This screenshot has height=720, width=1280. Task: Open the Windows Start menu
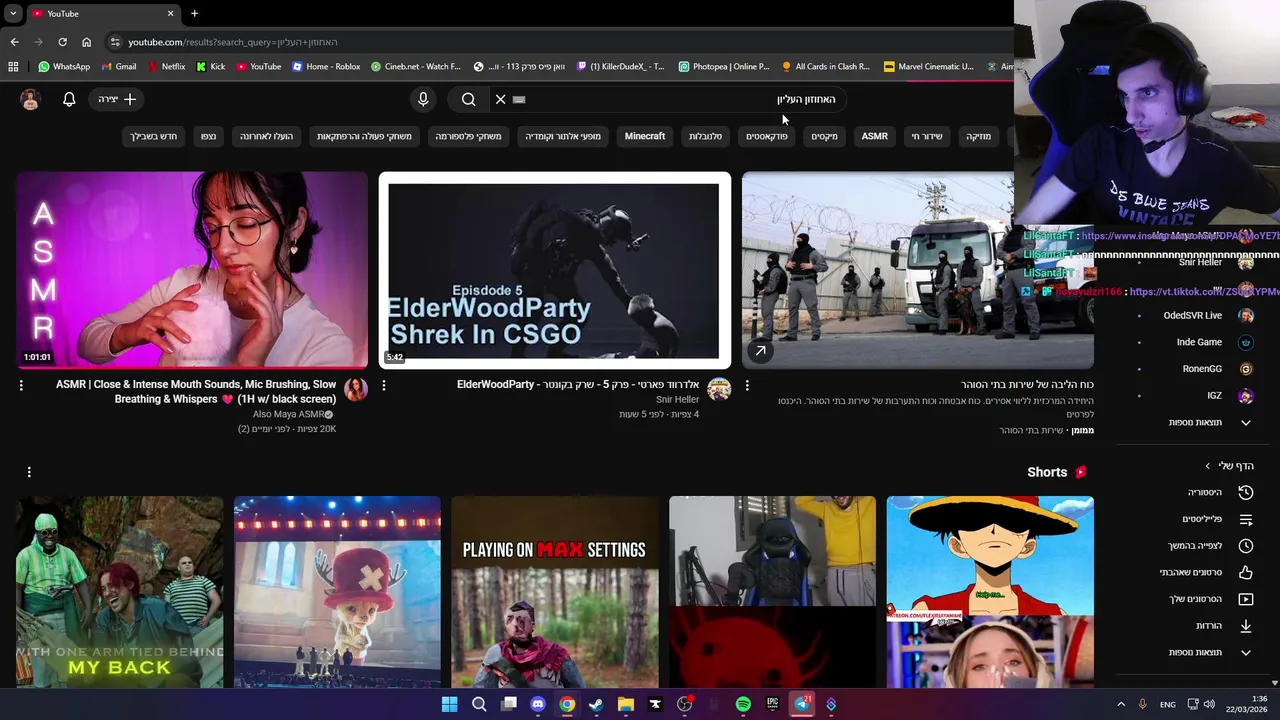tap(450, 705)
